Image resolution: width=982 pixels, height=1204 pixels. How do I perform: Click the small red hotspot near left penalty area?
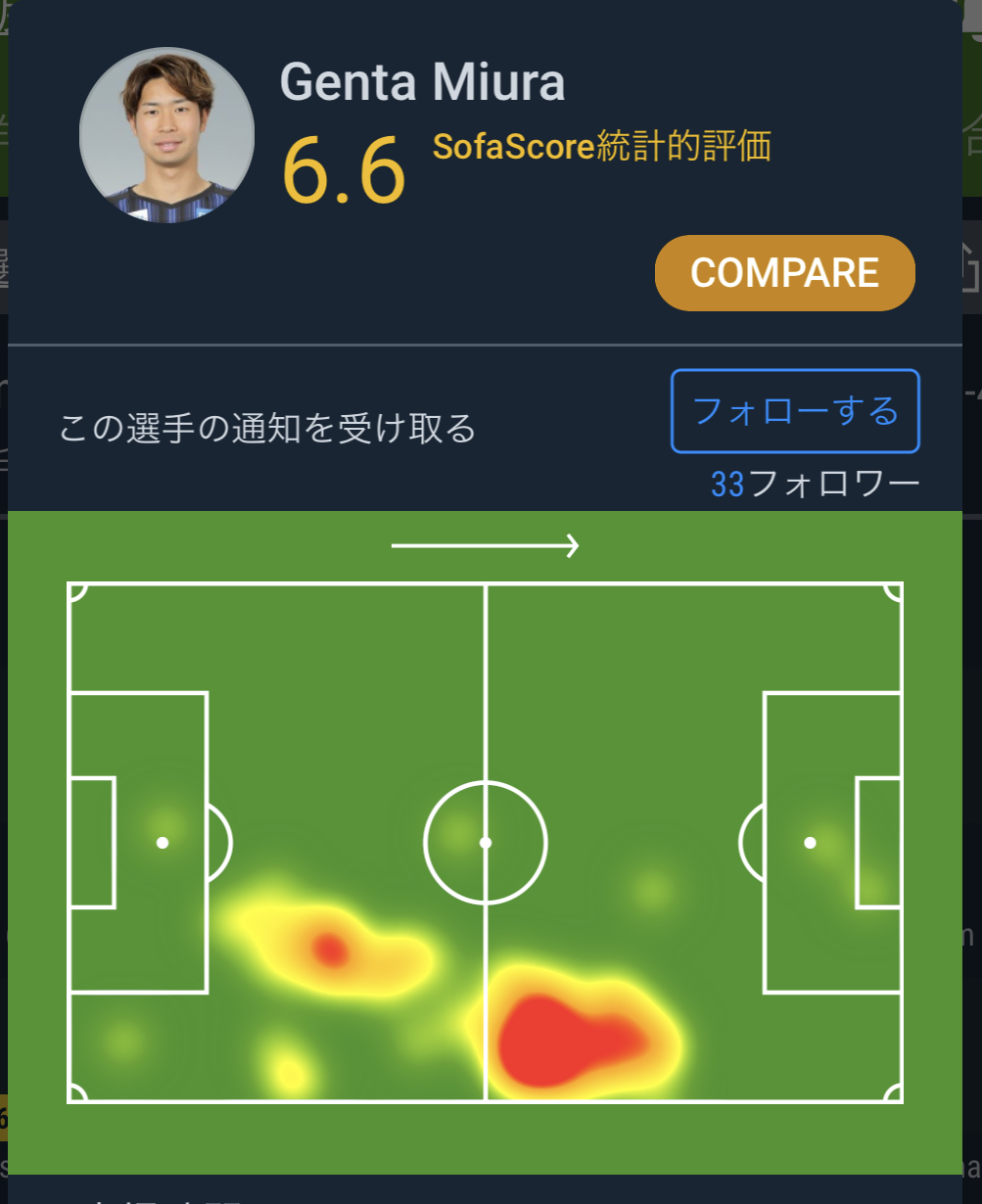(x=330, y=949)
